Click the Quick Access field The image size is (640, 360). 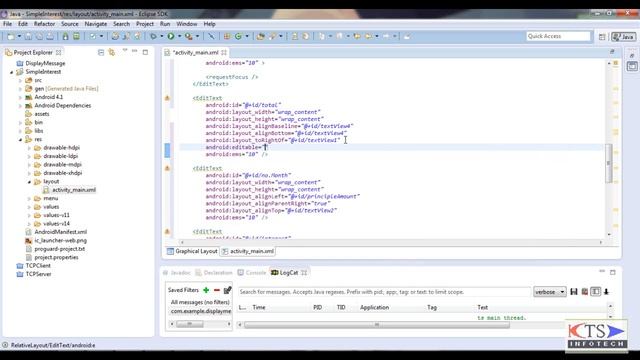[558, 36]
